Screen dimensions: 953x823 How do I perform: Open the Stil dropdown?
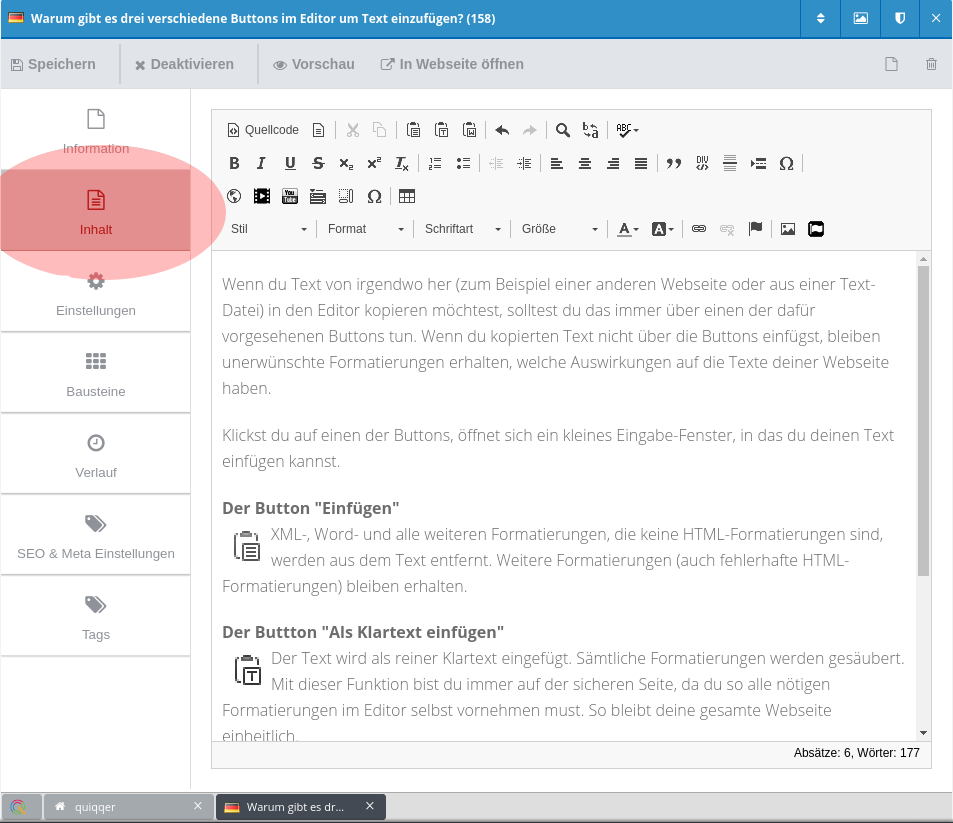coord(269,229)
